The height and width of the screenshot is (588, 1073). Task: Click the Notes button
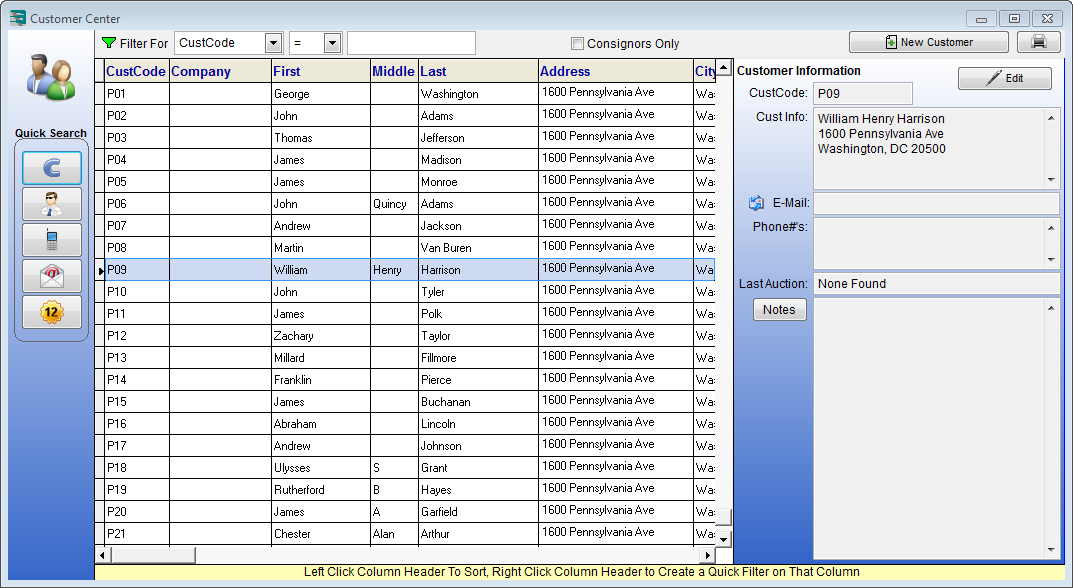coord(779,310)
